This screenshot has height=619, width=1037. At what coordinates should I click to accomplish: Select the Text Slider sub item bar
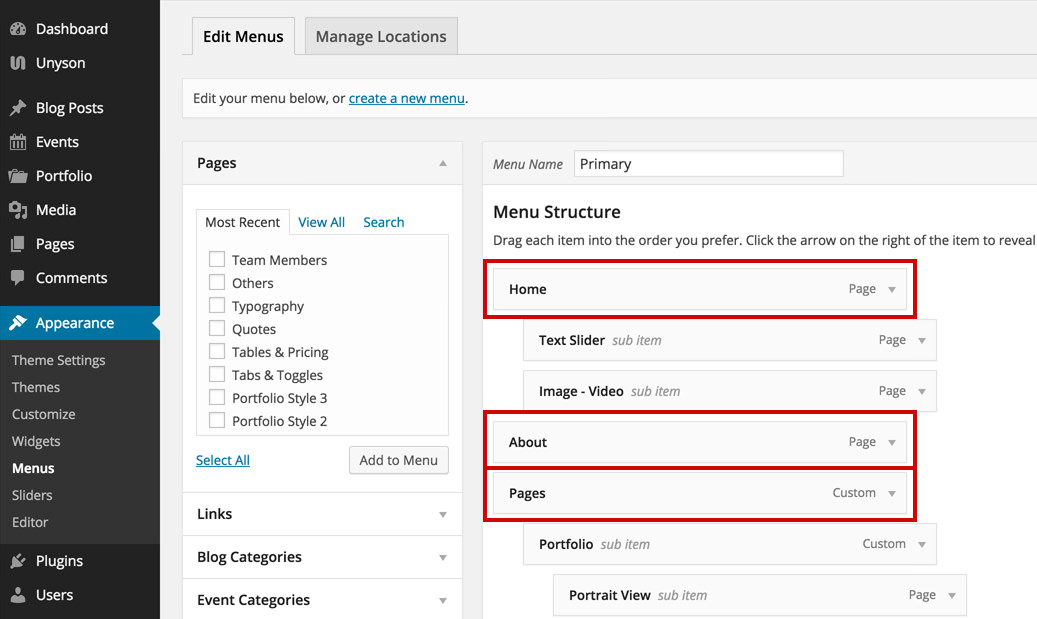(x=729, y=341)
